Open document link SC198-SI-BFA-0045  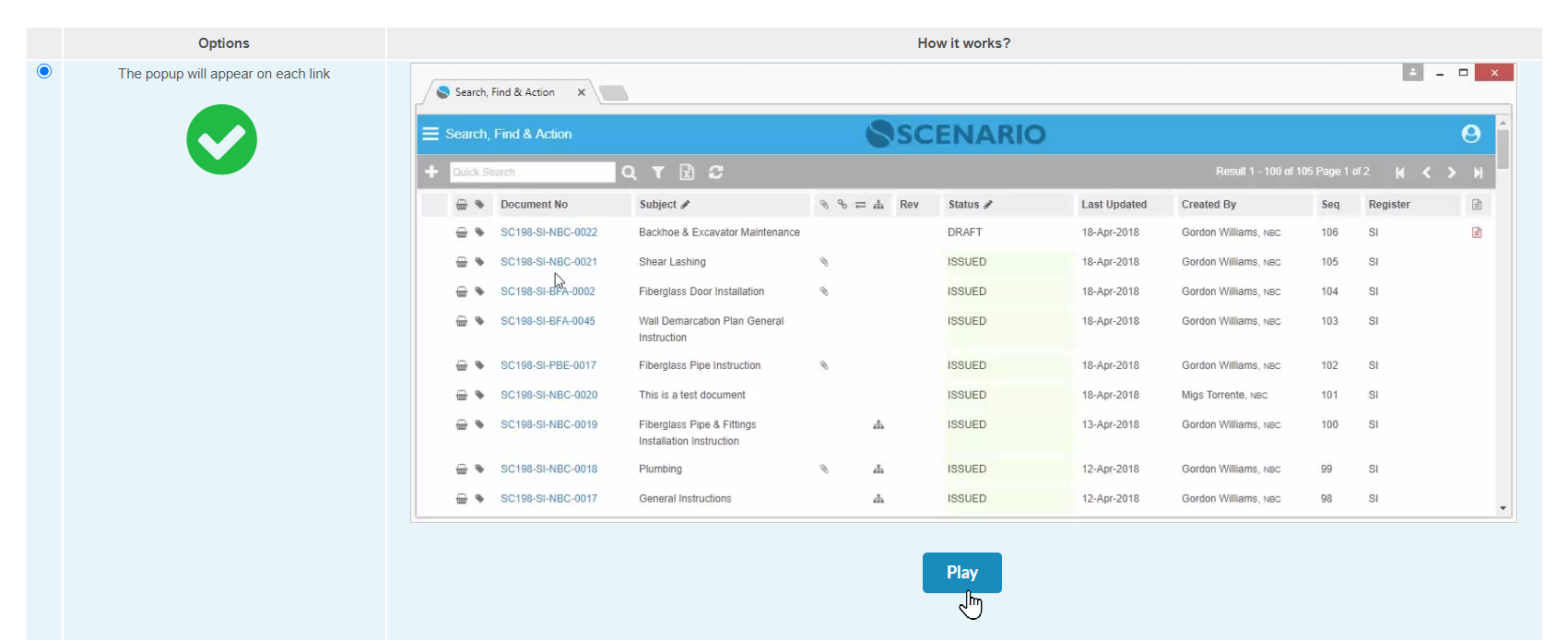548,321
